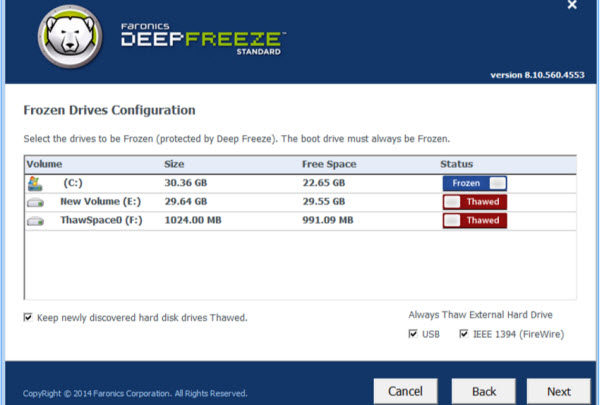Click the 991.09 MB free space value
The width and height of the screenshot is (600, 405).
coord(328,220)
